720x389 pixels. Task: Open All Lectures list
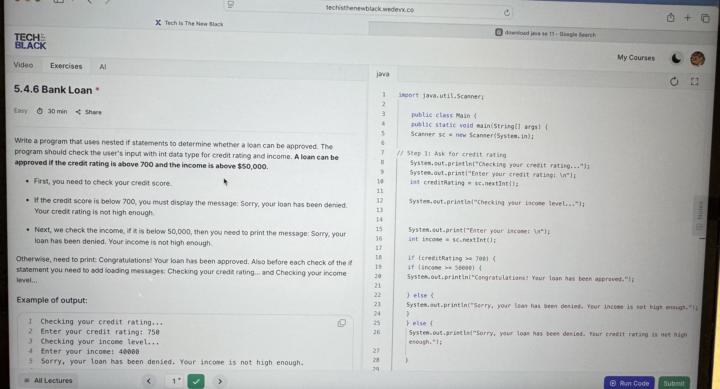click(x=48, y=380)
